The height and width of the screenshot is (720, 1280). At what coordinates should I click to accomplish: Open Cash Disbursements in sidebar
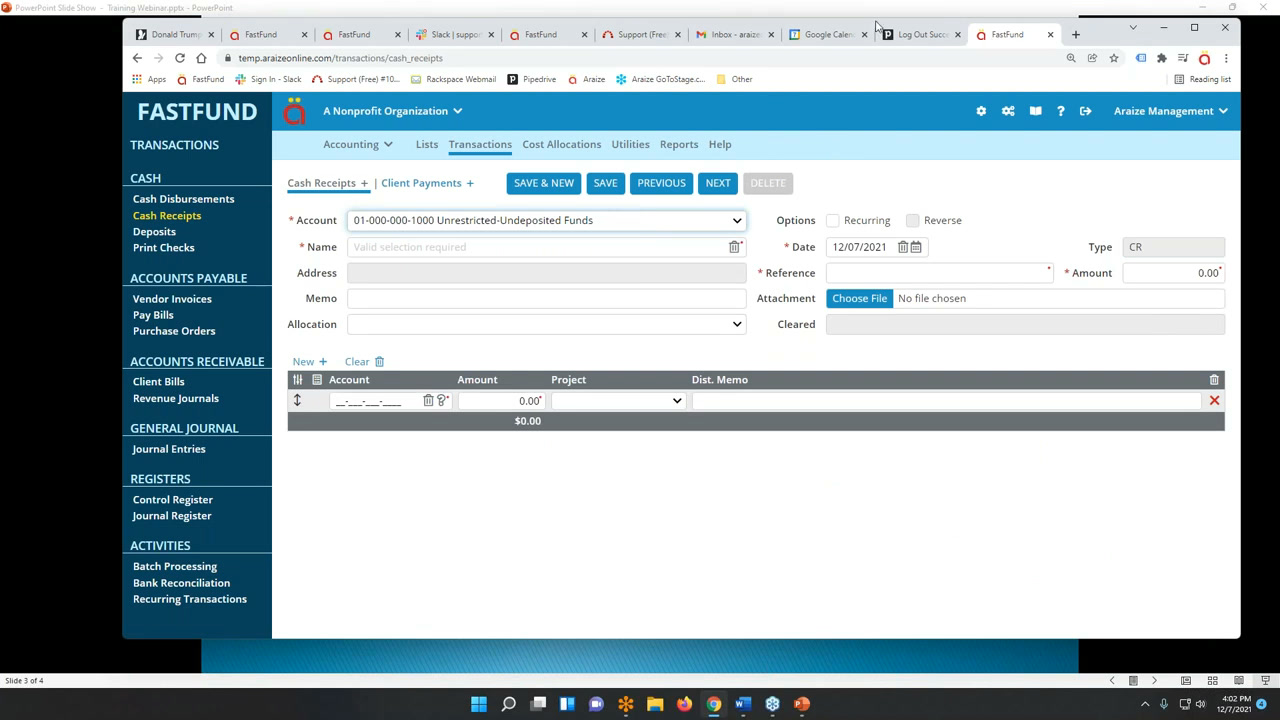[x=184, y=199]
